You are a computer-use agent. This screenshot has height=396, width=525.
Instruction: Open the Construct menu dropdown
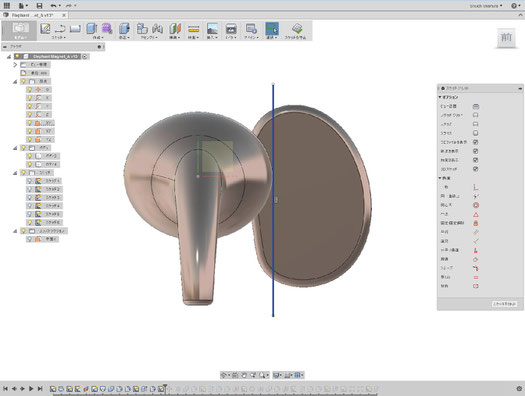175,37
